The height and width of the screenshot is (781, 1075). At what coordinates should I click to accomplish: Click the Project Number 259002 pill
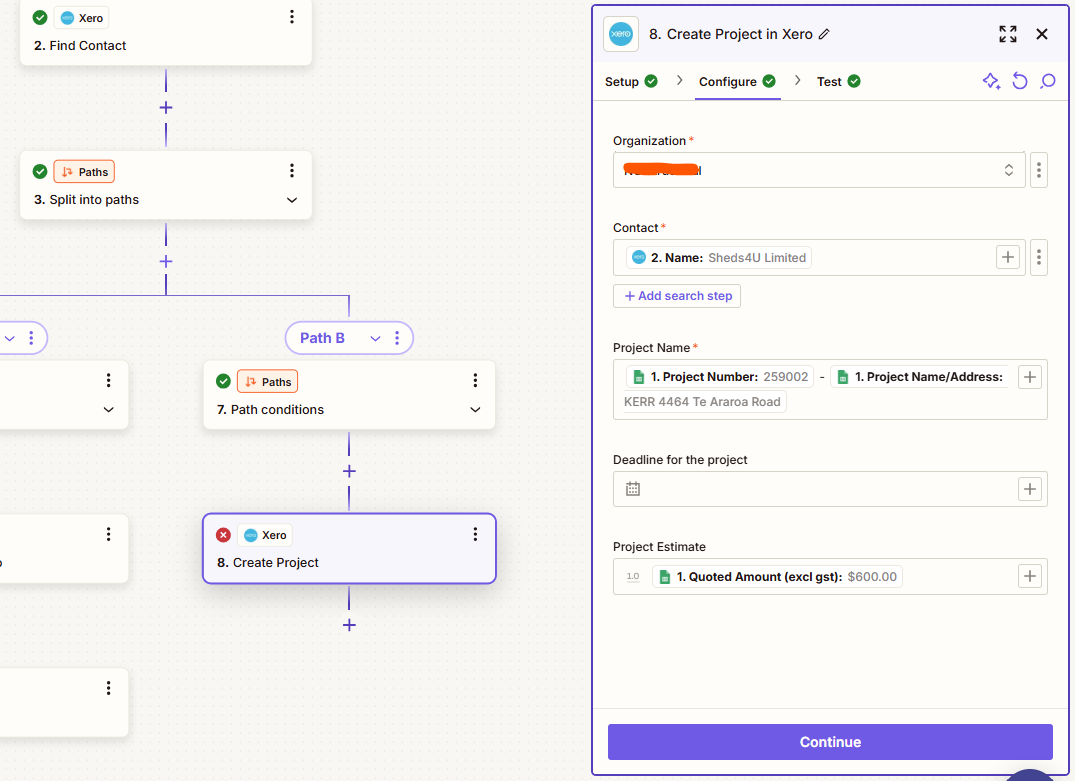tap(720, 377)
